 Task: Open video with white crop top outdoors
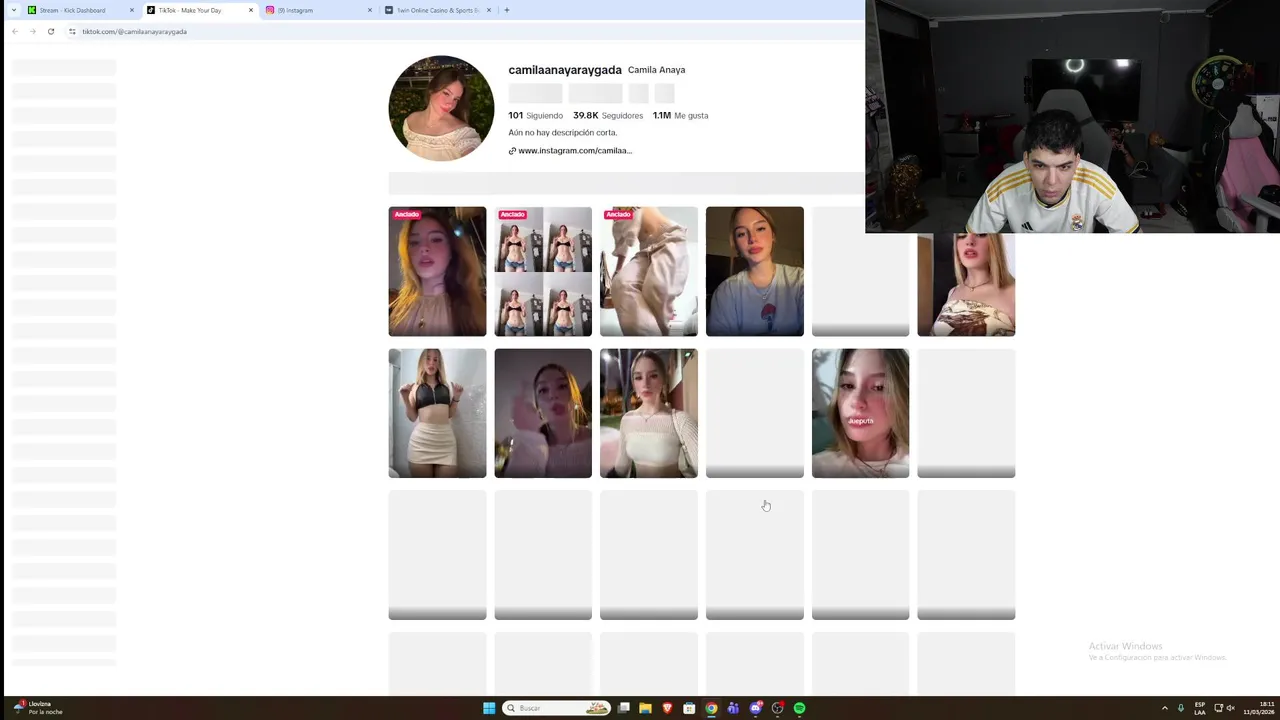[x=649, y=413]
